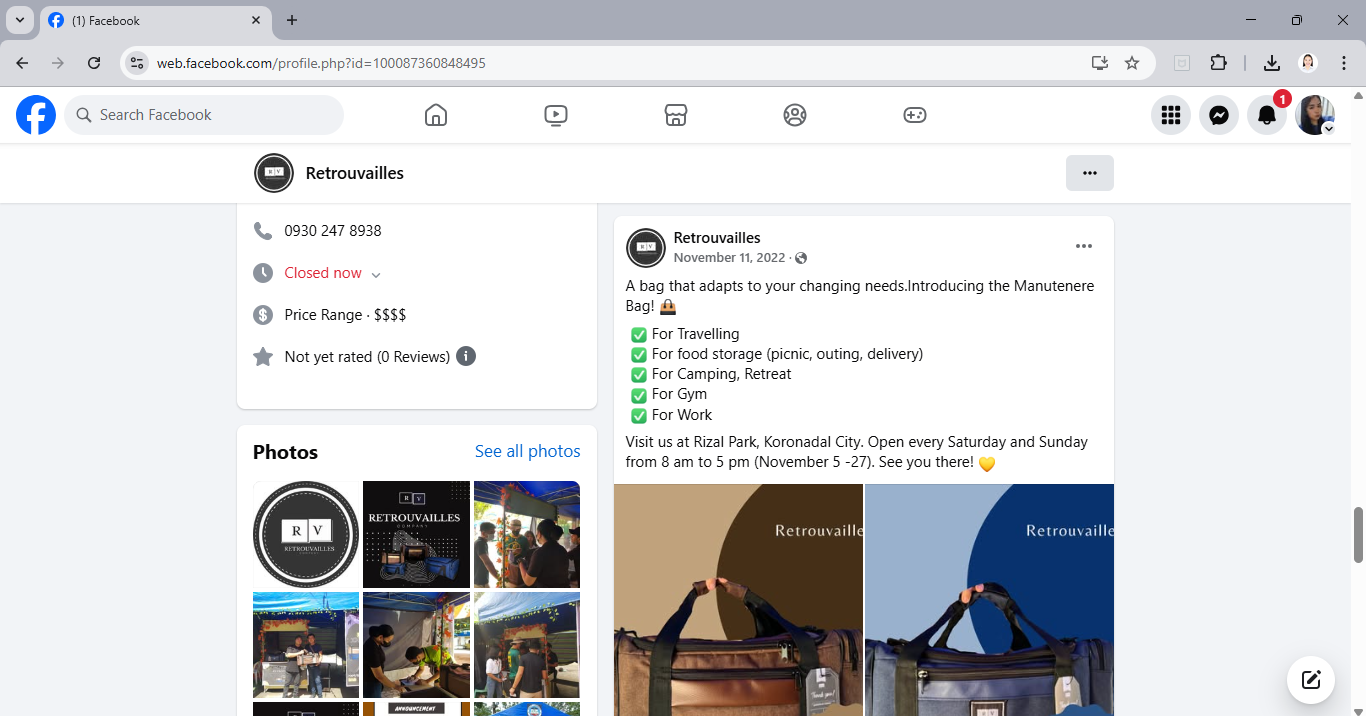This screenshot has height=716, width=1366.
Task: Open account menu via profile picture
Action: pyautogui.click(x=1315, y=115)
